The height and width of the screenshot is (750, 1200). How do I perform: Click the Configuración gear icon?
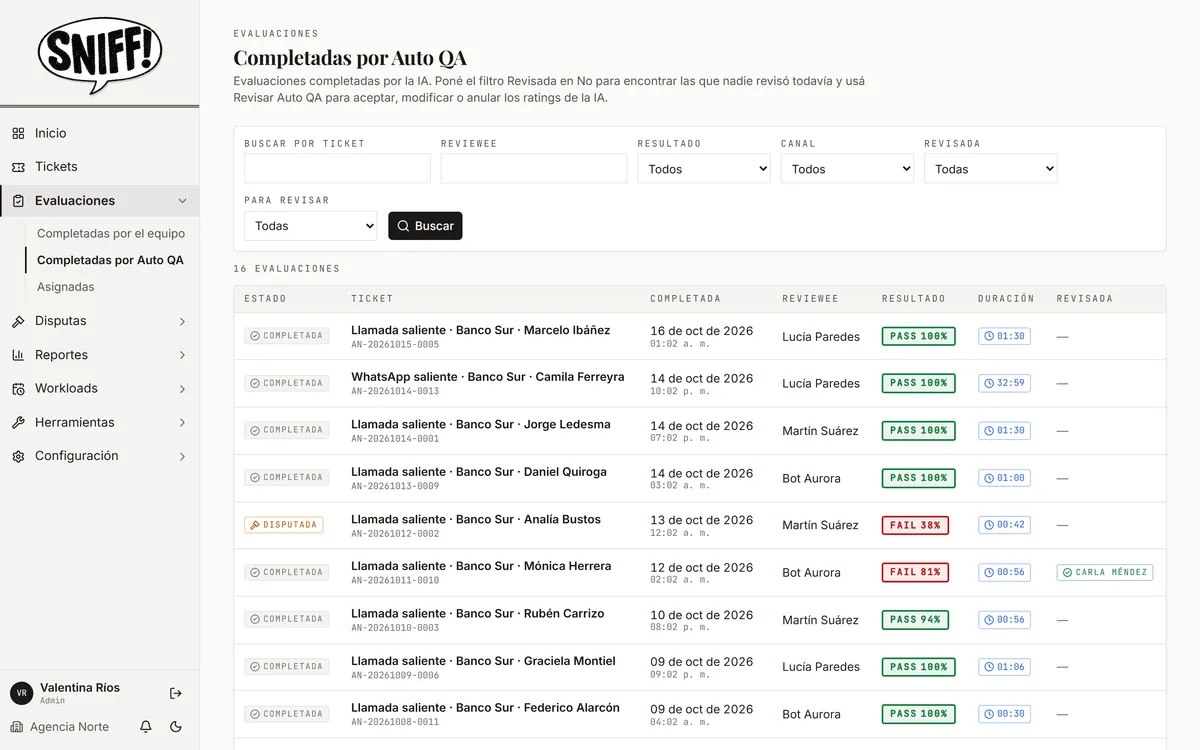tap(18, 456)
